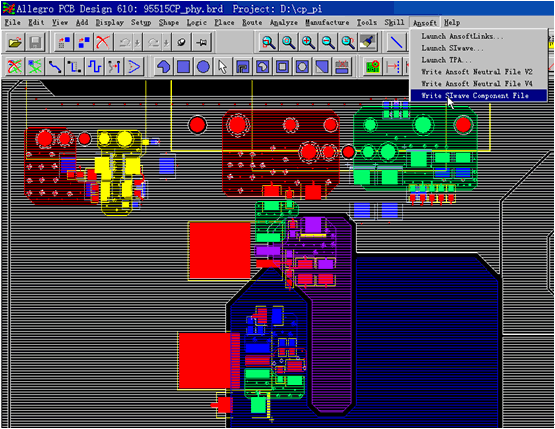Select the polygon shape add tool
Screen dimensions: 555x429
point(163,67)
